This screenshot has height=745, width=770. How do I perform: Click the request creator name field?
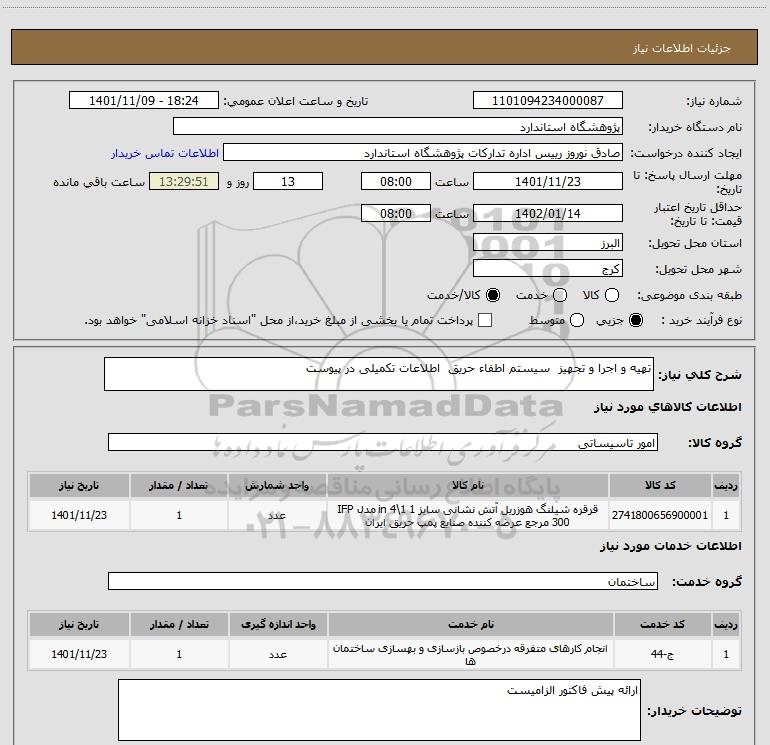coord(423,152)
